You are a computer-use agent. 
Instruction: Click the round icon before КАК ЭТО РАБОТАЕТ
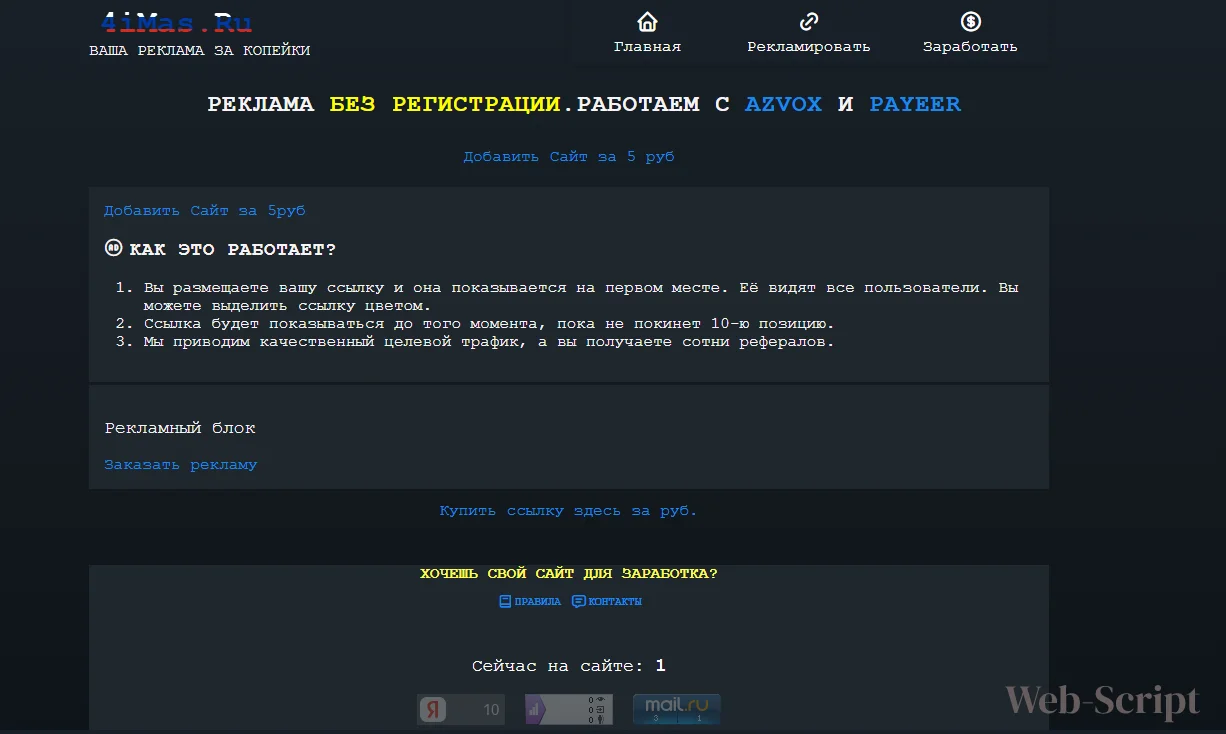pos(114,248)
